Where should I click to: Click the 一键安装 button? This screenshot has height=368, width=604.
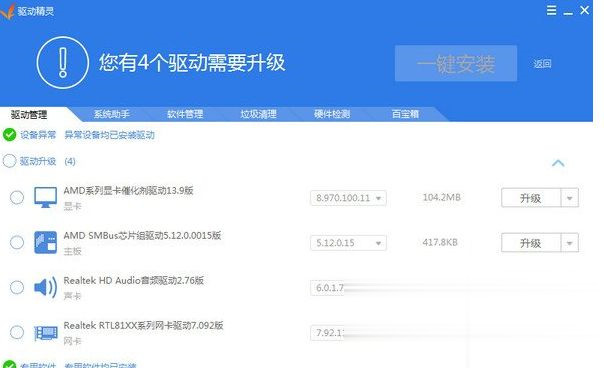point(456,63)
